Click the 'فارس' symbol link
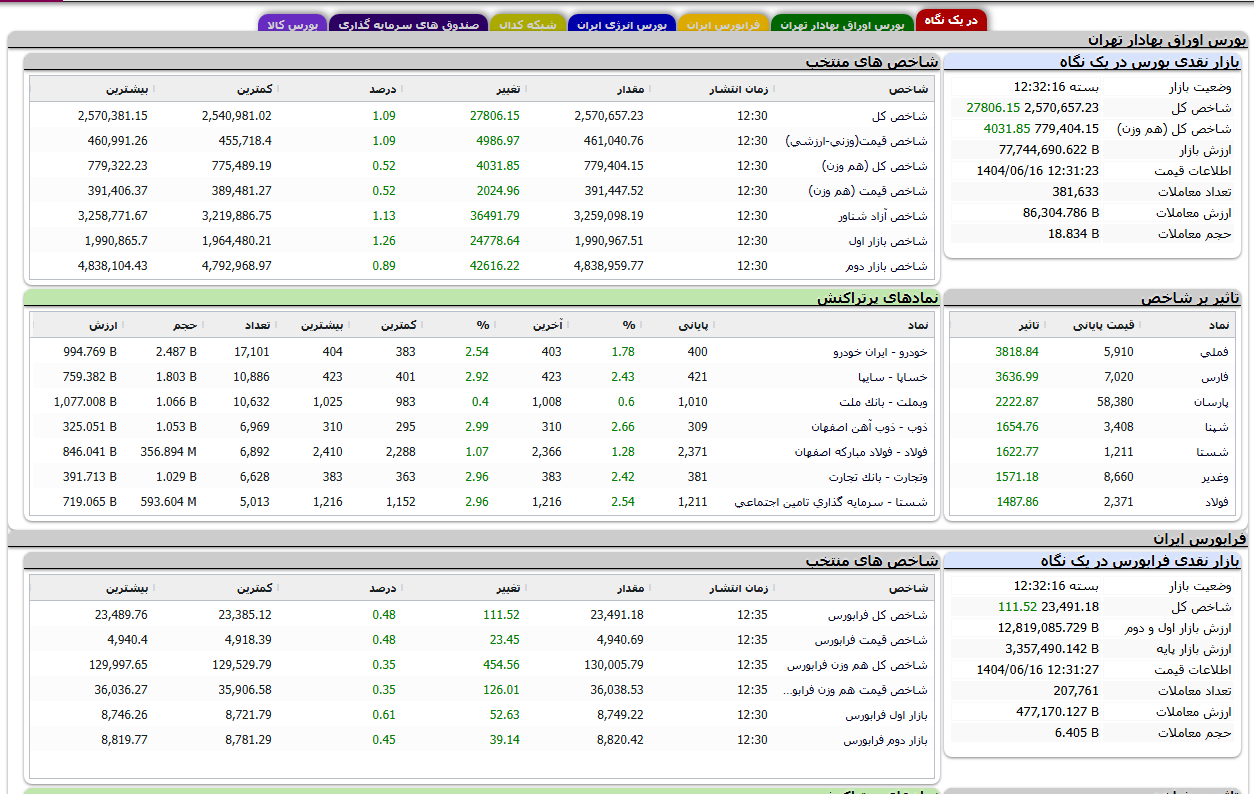This screenshot has width=1254, height=794. point(1214,377)
